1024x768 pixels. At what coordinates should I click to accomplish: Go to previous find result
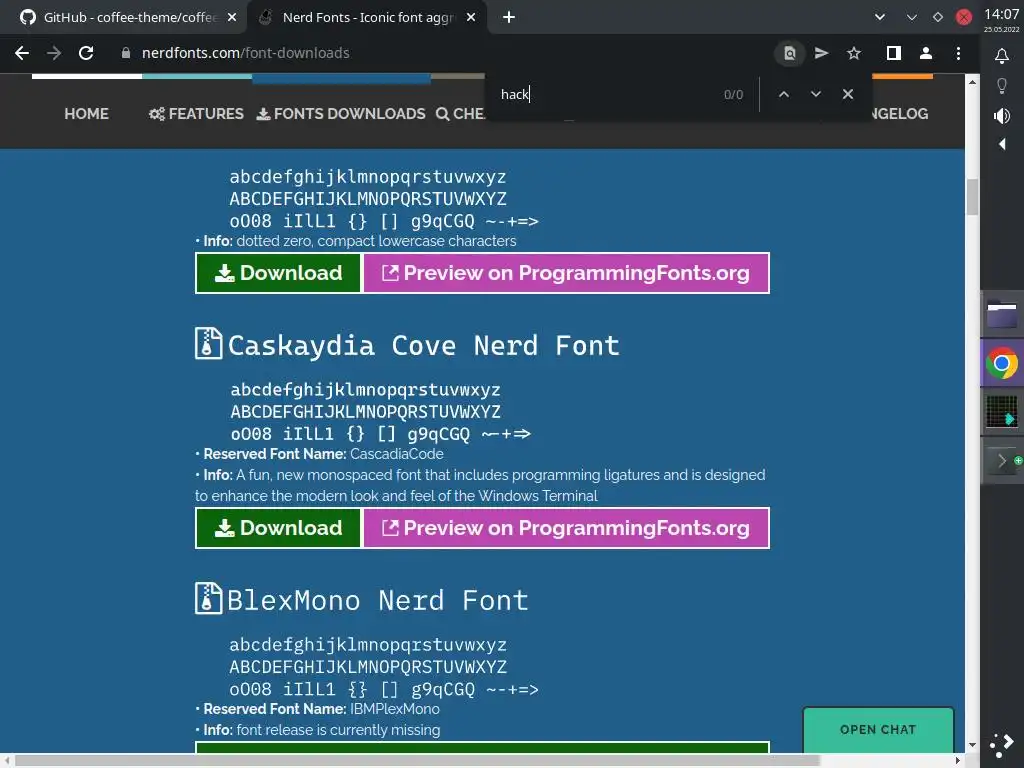tap(784, 95)
